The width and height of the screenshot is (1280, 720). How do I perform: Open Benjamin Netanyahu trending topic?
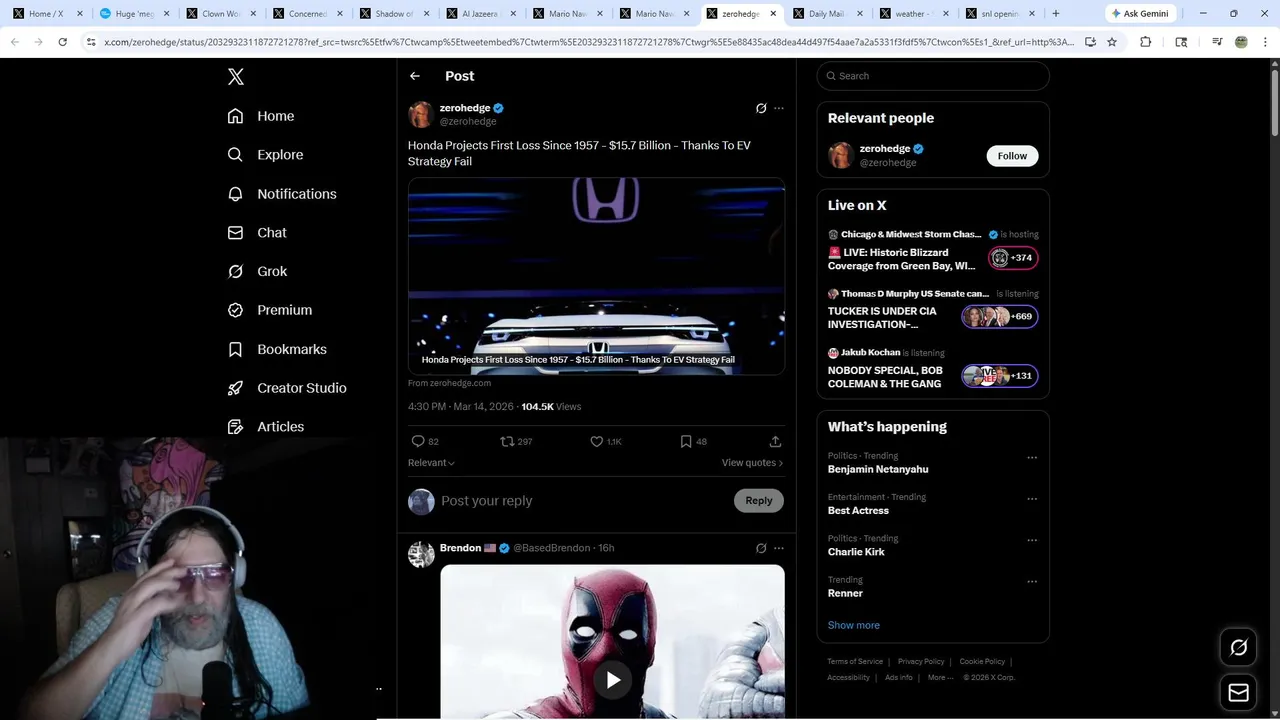pos(878,469)
